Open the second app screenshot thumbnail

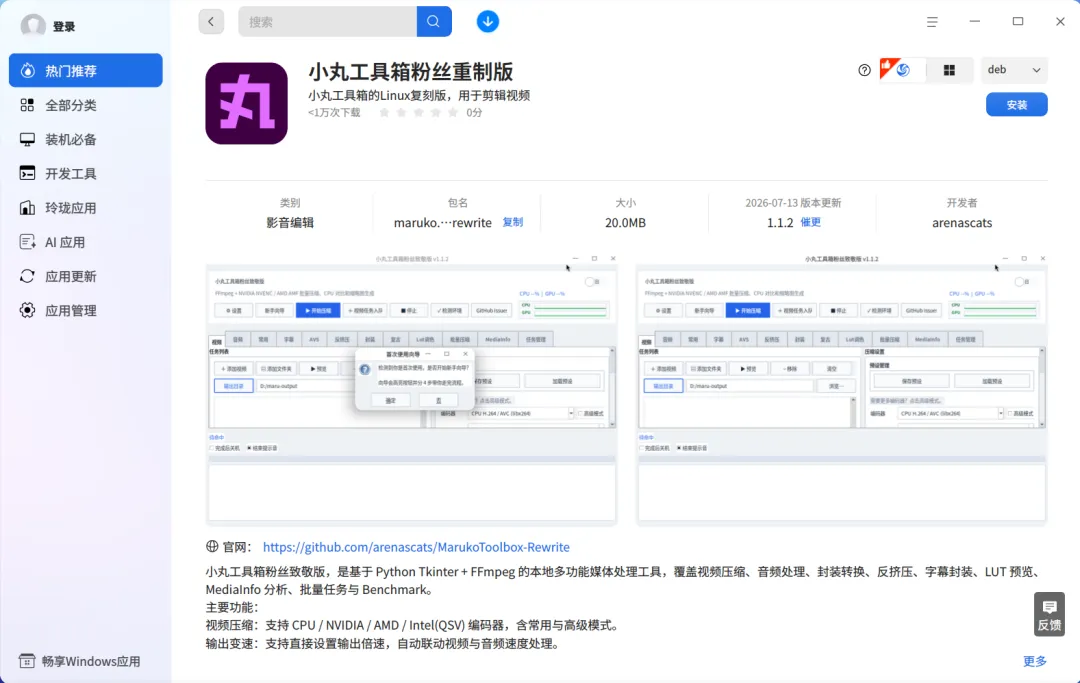click(x=841, y=388)
